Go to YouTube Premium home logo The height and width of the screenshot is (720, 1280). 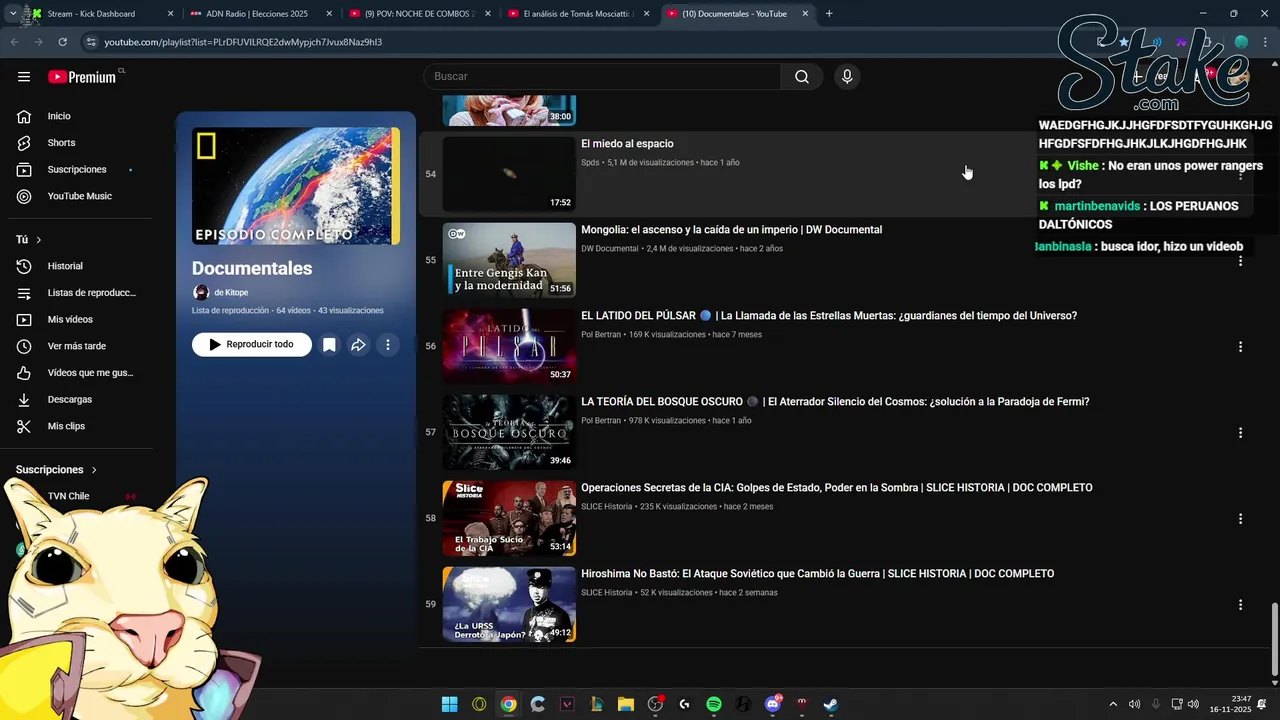tap(82, 77)
